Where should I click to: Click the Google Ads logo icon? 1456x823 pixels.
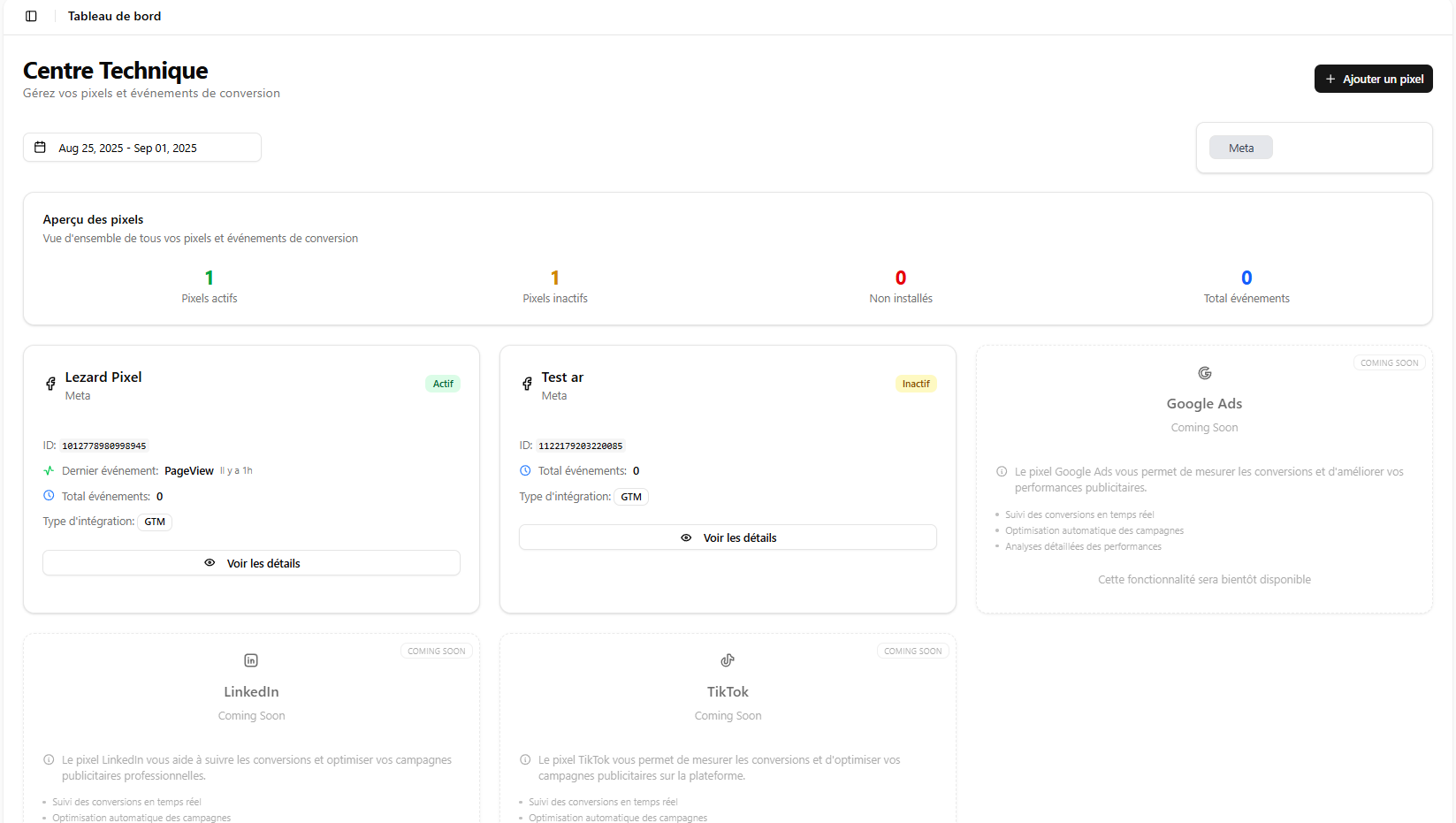tap(1204, 373)
